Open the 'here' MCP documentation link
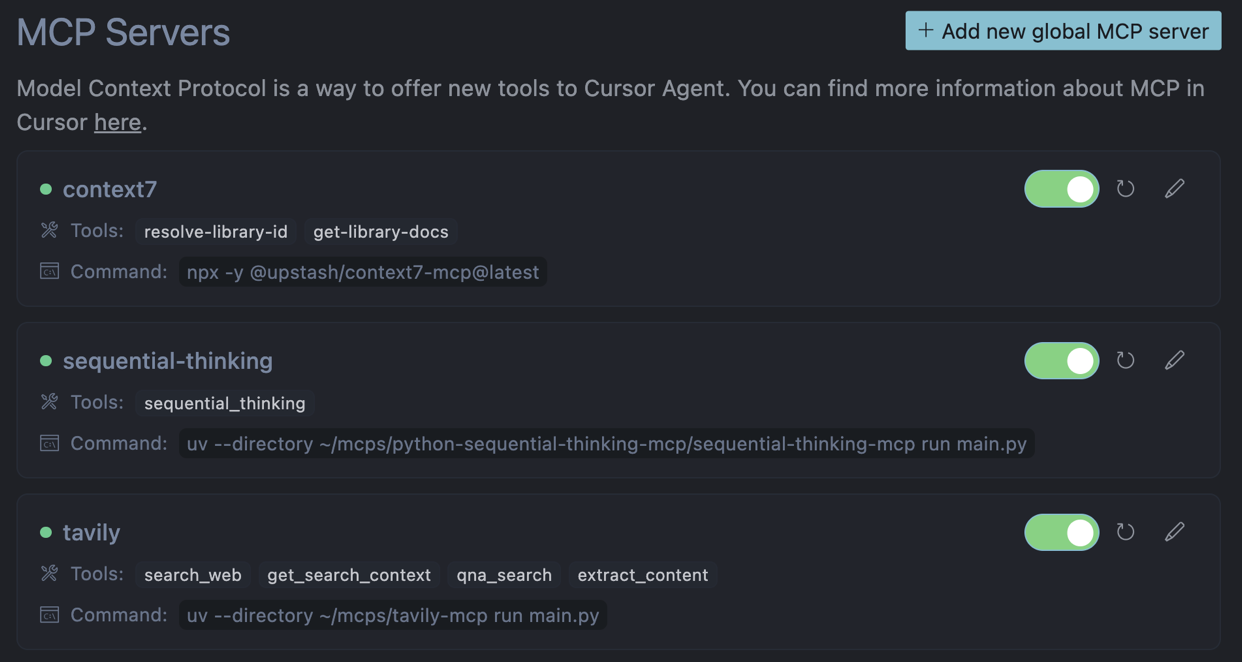1242x662 pixels. pos(117,122)
